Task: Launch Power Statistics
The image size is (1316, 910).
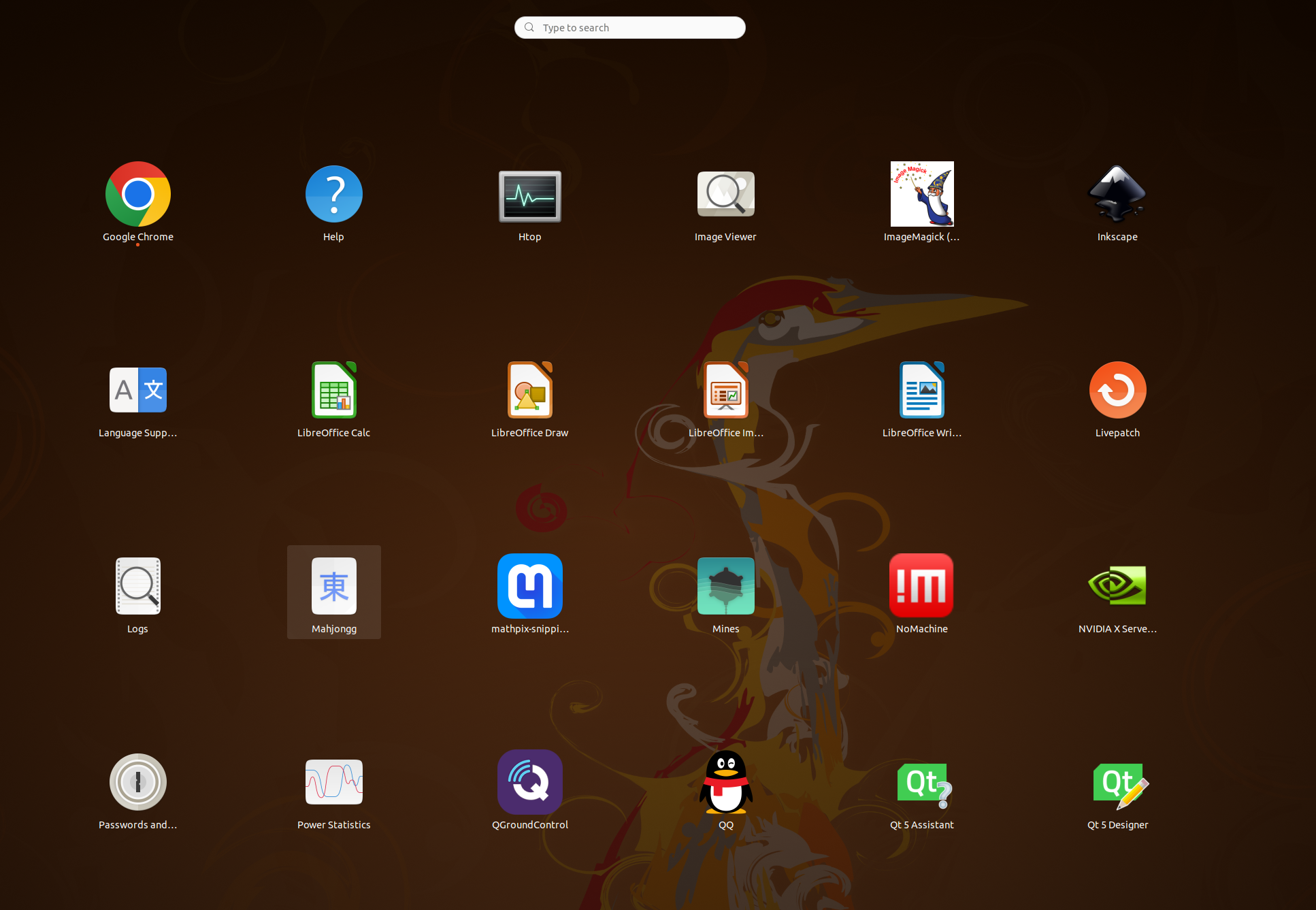Action: click(x=333, y=782)
